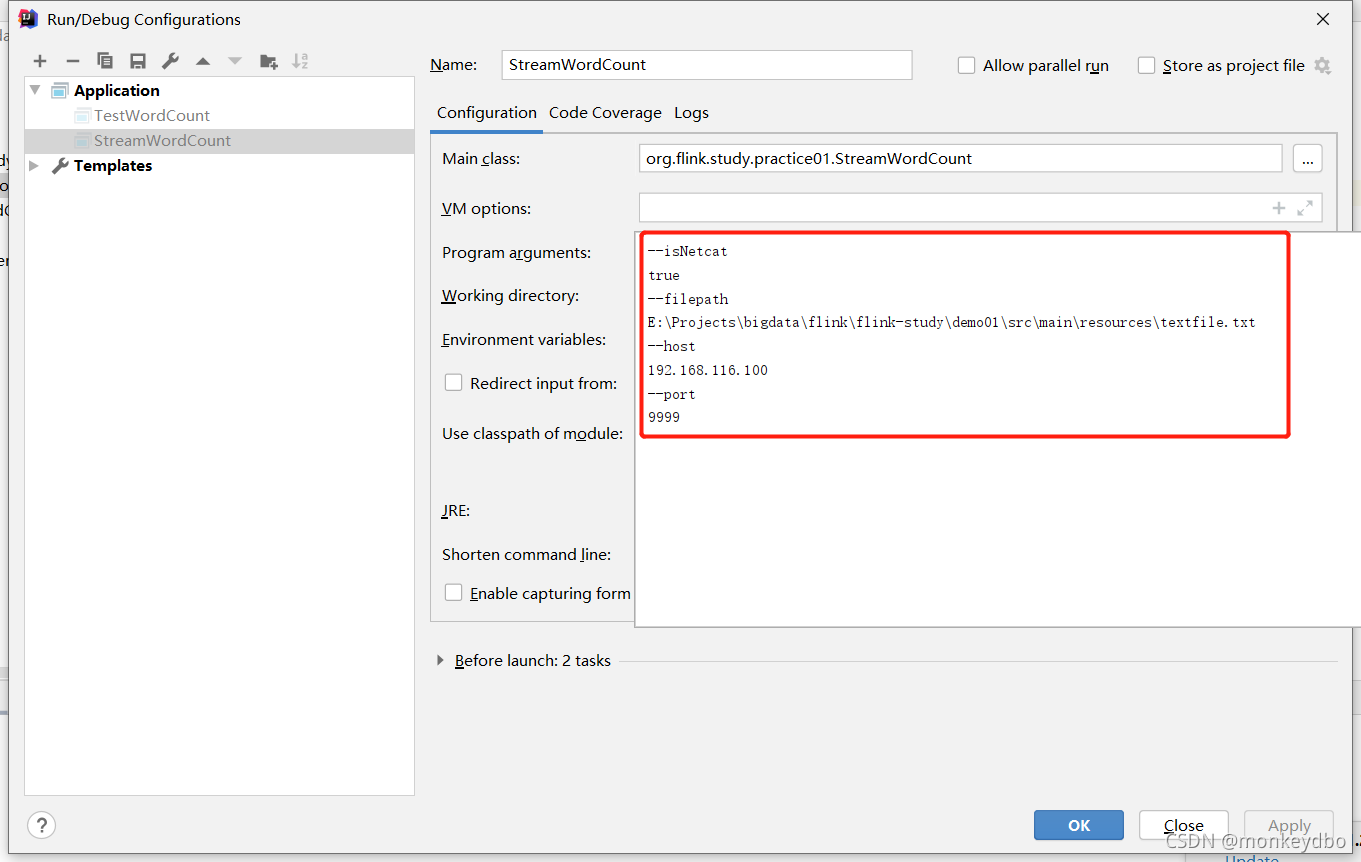This screenshot has width=1361, height=862.
Task: Open settings gear beside Store as project file
Action: [x=1322, y=66]
